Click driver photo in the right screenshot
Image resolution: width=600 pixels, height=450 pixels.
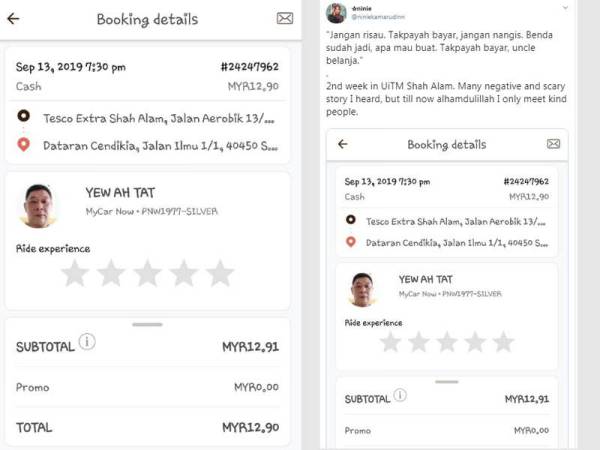pyautogui.click(x=363, y=288)
